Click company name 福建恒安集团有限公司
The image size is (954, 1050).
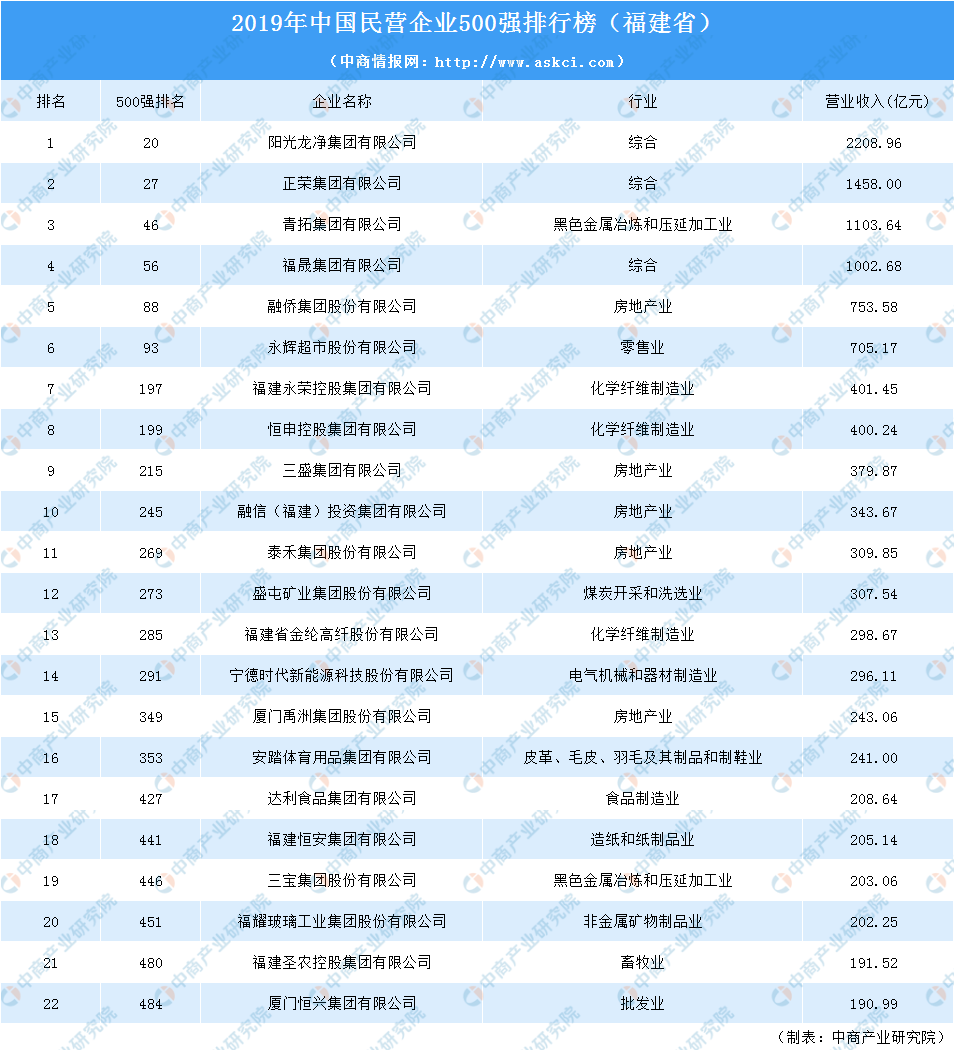(341, 840)
